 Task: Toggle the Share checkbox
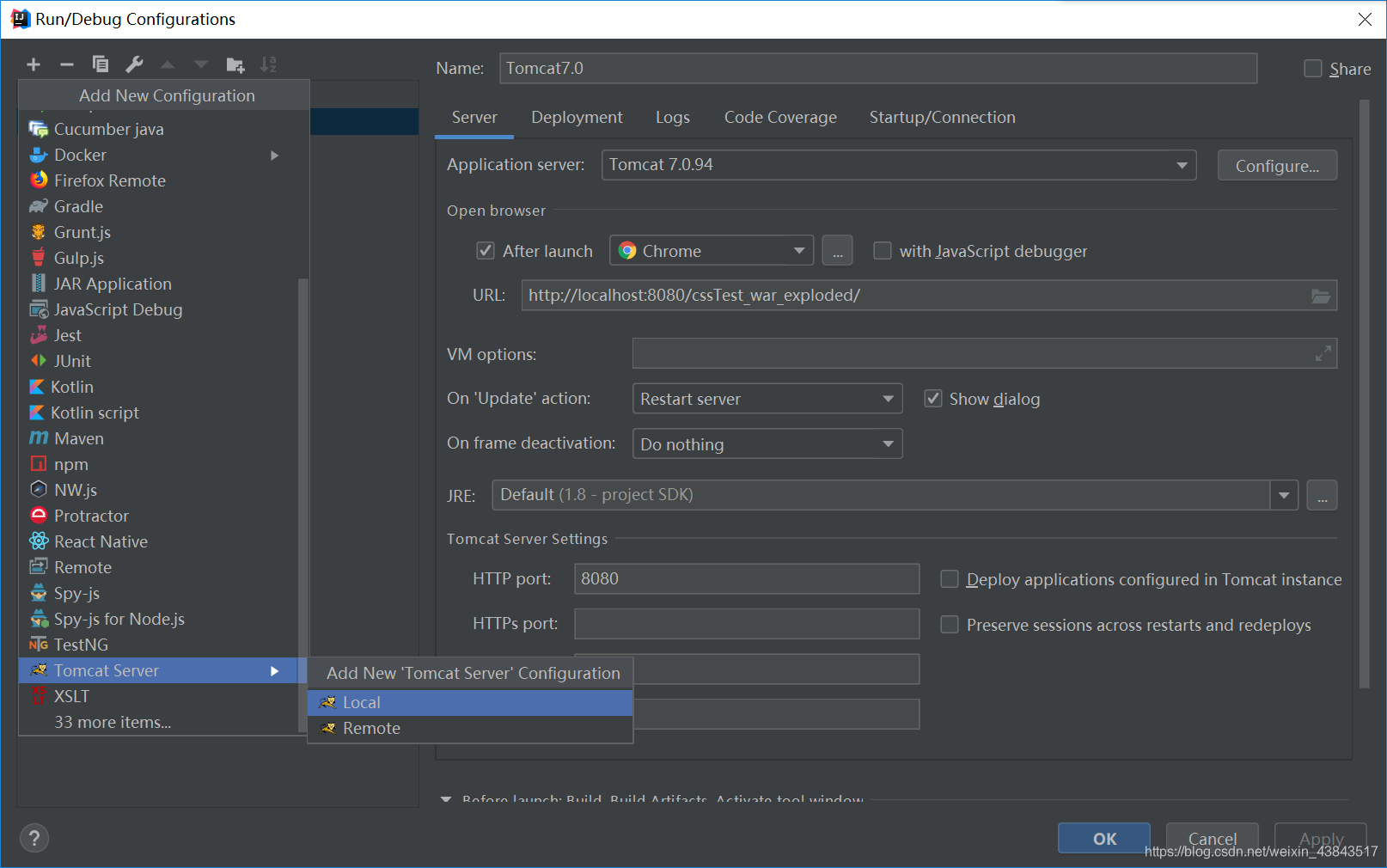coord(1313,69)
